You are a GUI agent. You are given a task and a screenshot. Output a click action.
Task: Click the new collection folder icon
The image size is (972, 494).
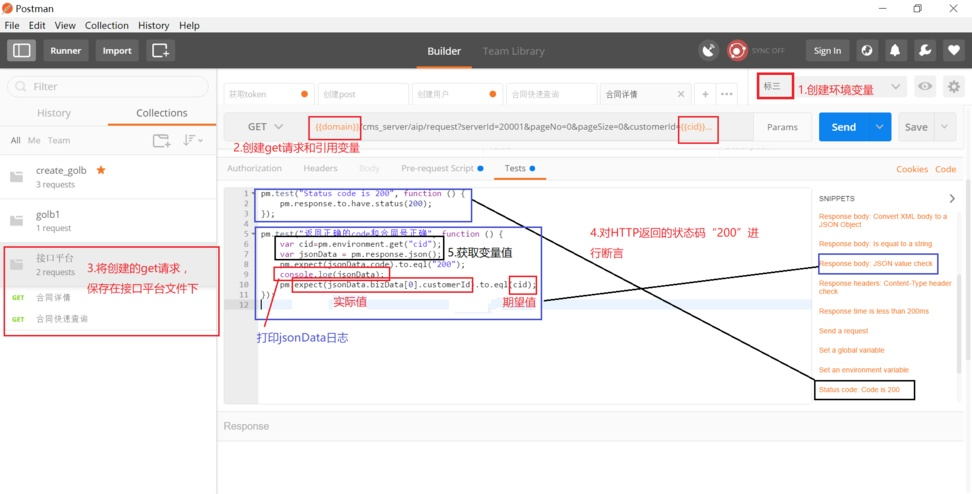(x=161, y=141)
